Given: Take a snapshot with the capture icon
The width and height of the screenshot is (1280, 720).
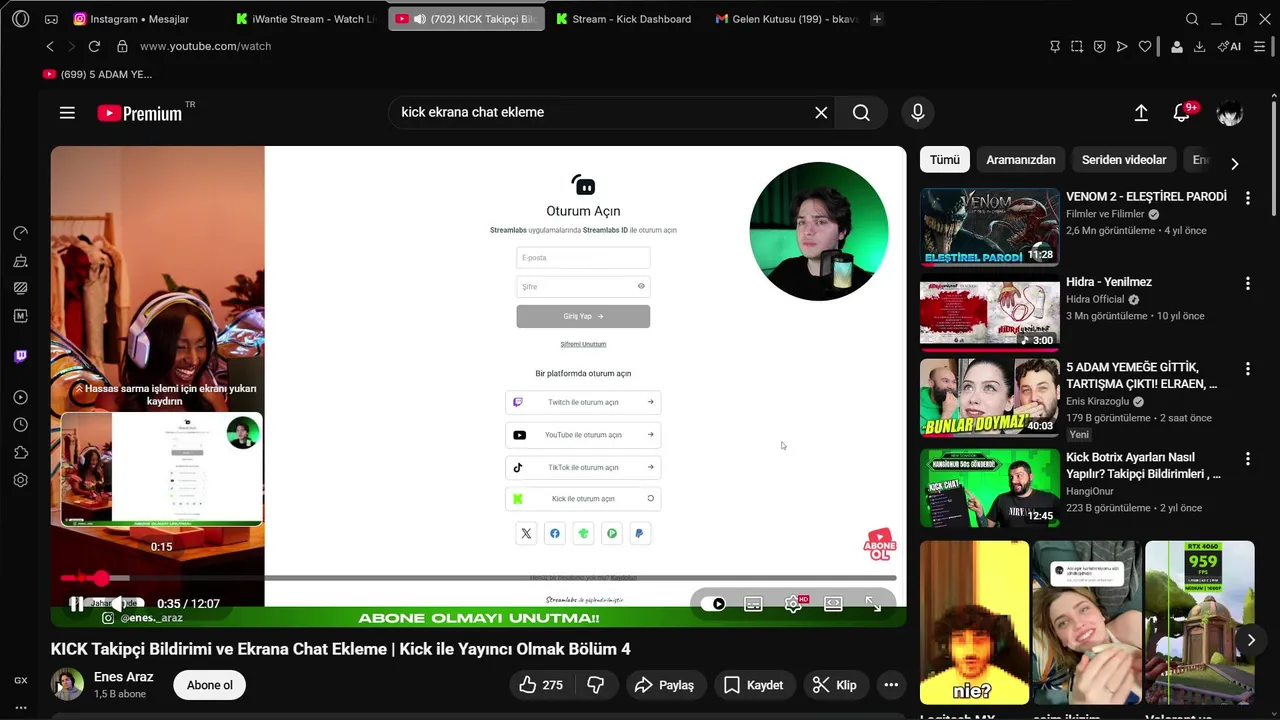Looking at the screenshot, I should point(1077,46).
